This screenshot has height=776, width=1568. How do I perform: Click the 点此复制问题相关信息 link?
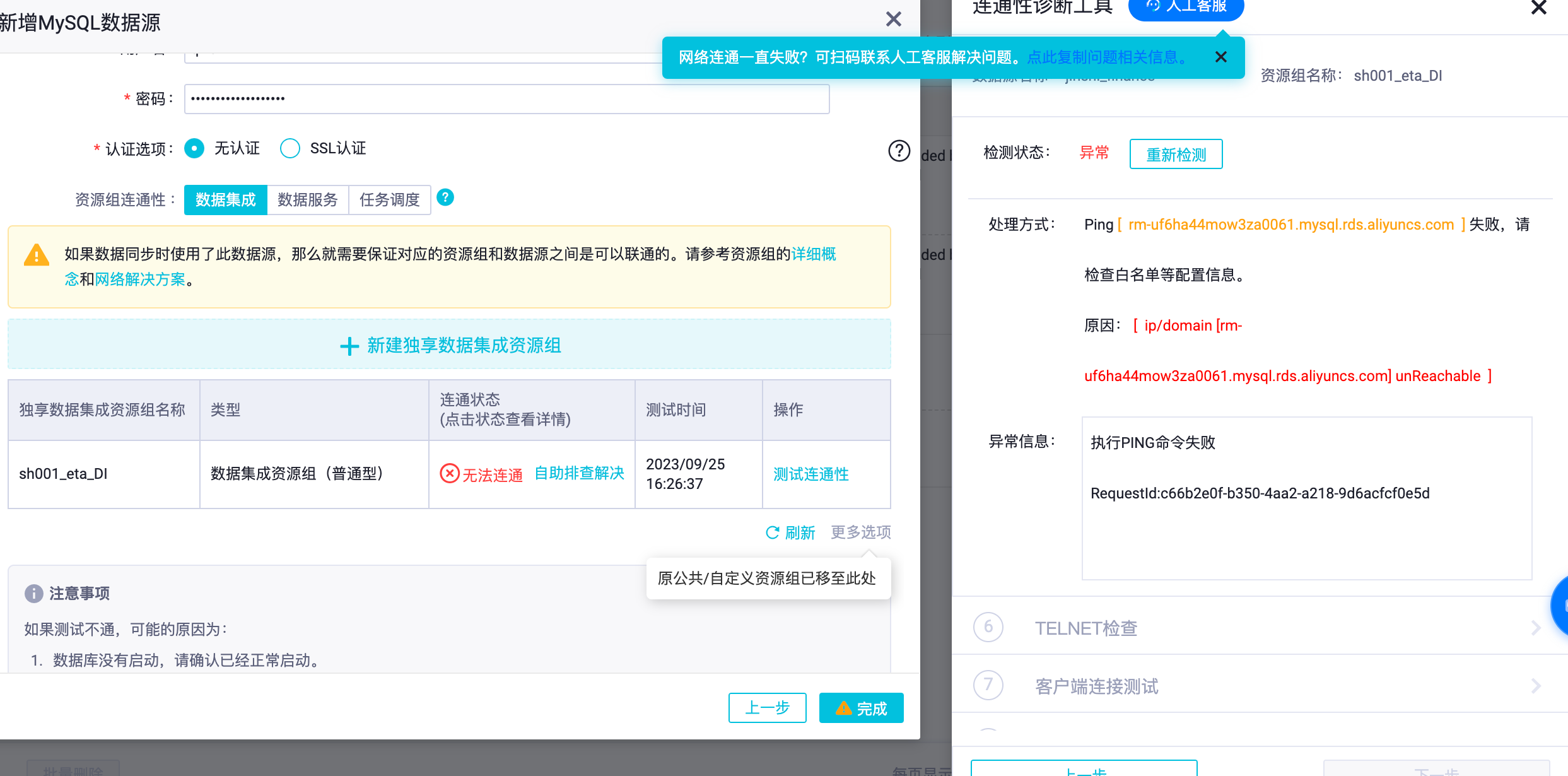(x=1106, y=57)
